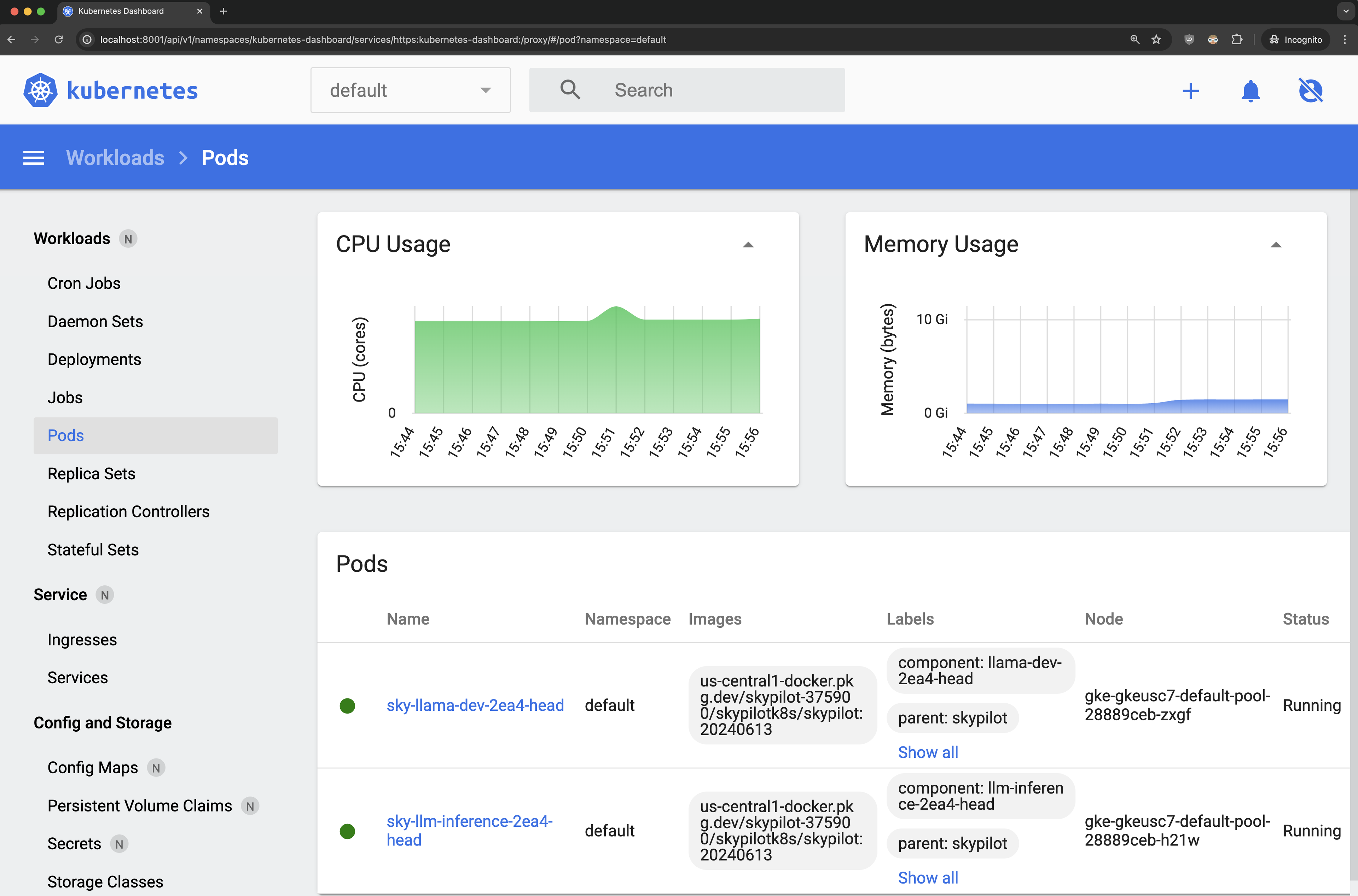Open Chrome three-dot menu
The height and width of the screenshot is (896, 1358).
1345,40
